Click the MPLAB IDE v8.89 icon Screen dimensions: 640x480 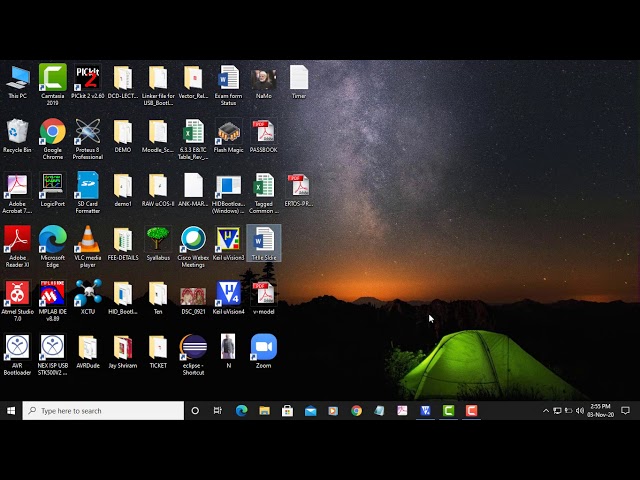tap(53, 294)
